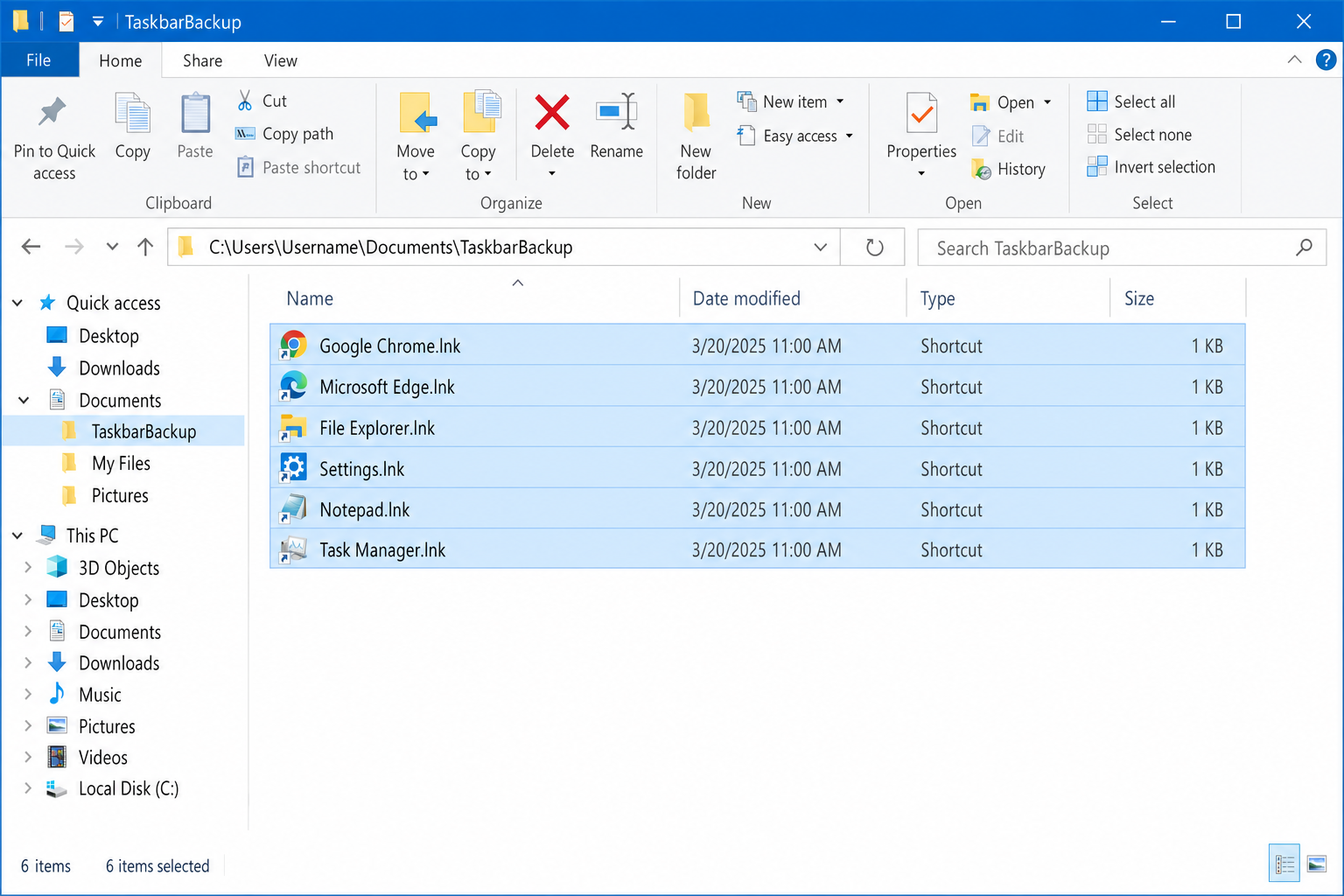The image size is (1344, 896).
Task: Collapse the This PC tree node
Action: pos(17,535)
